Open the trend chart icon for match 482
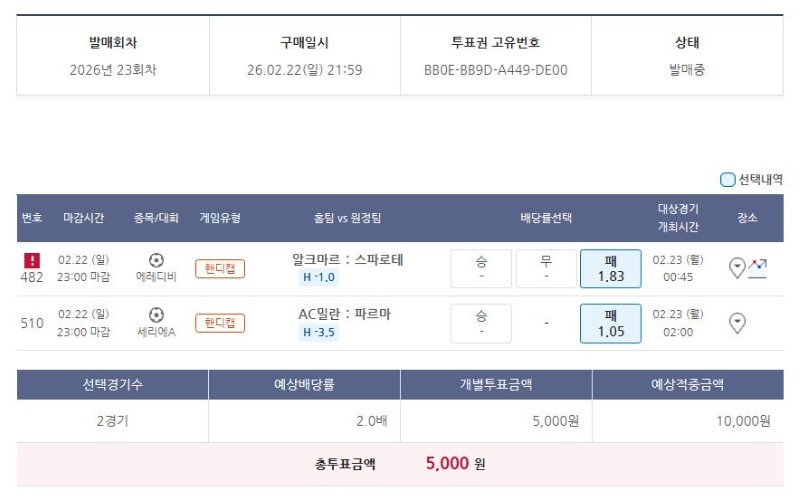809x503 pixels. tap(757, 268)
